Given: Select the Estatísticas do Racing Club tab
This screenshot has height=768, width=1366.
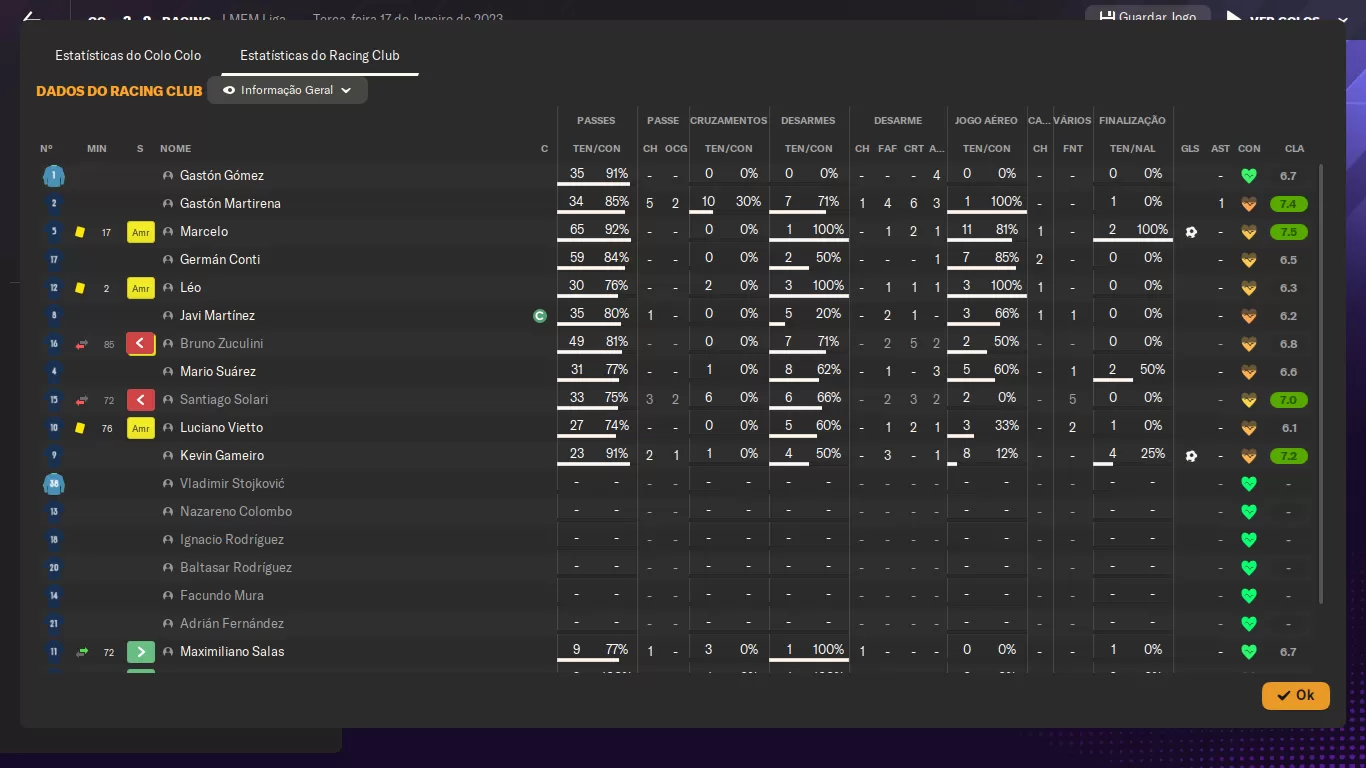Looking at the screenshot, I should point(319,56).
